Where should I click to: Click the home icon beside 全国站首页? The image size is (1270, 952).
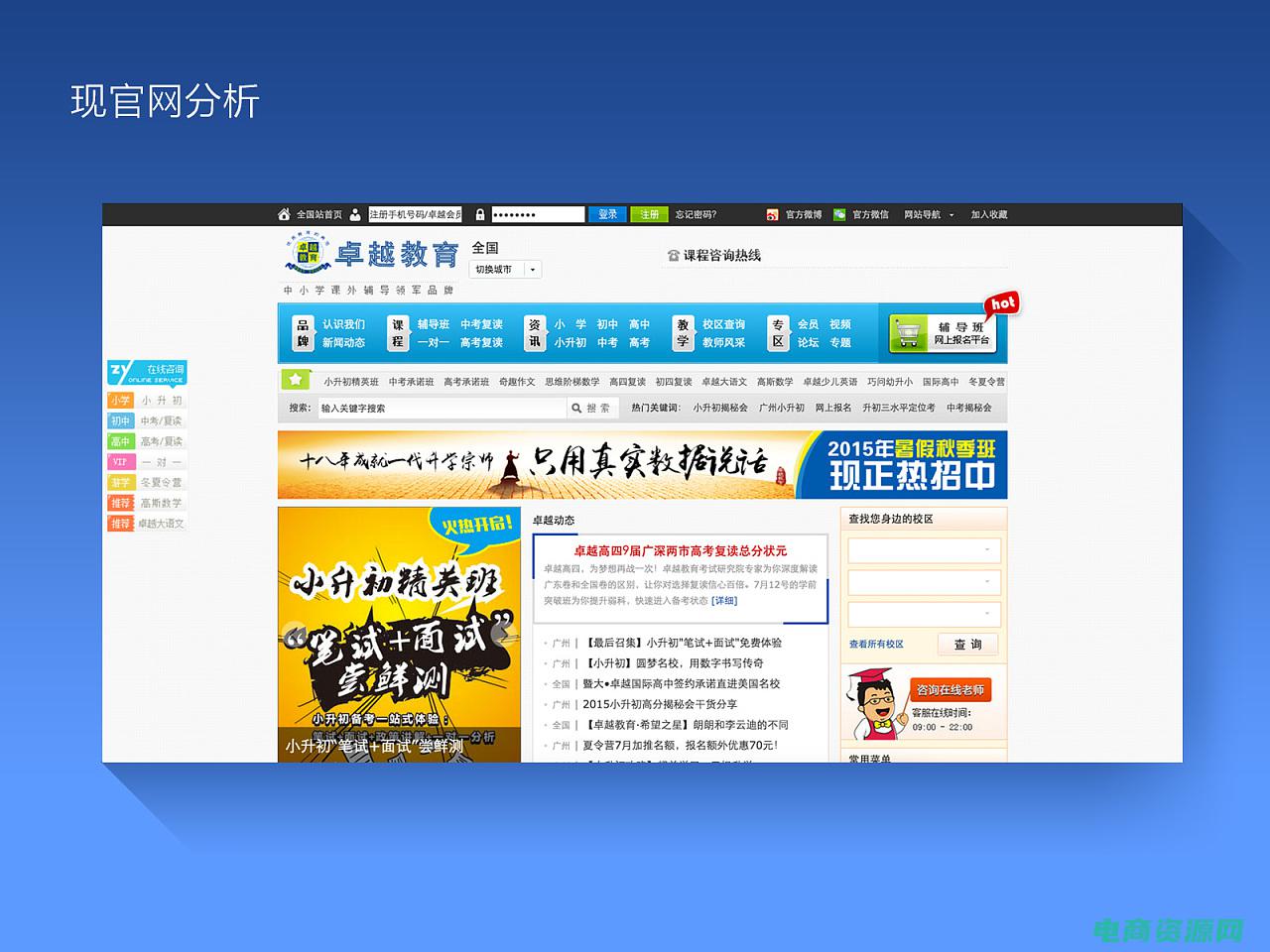pos(284,214)
